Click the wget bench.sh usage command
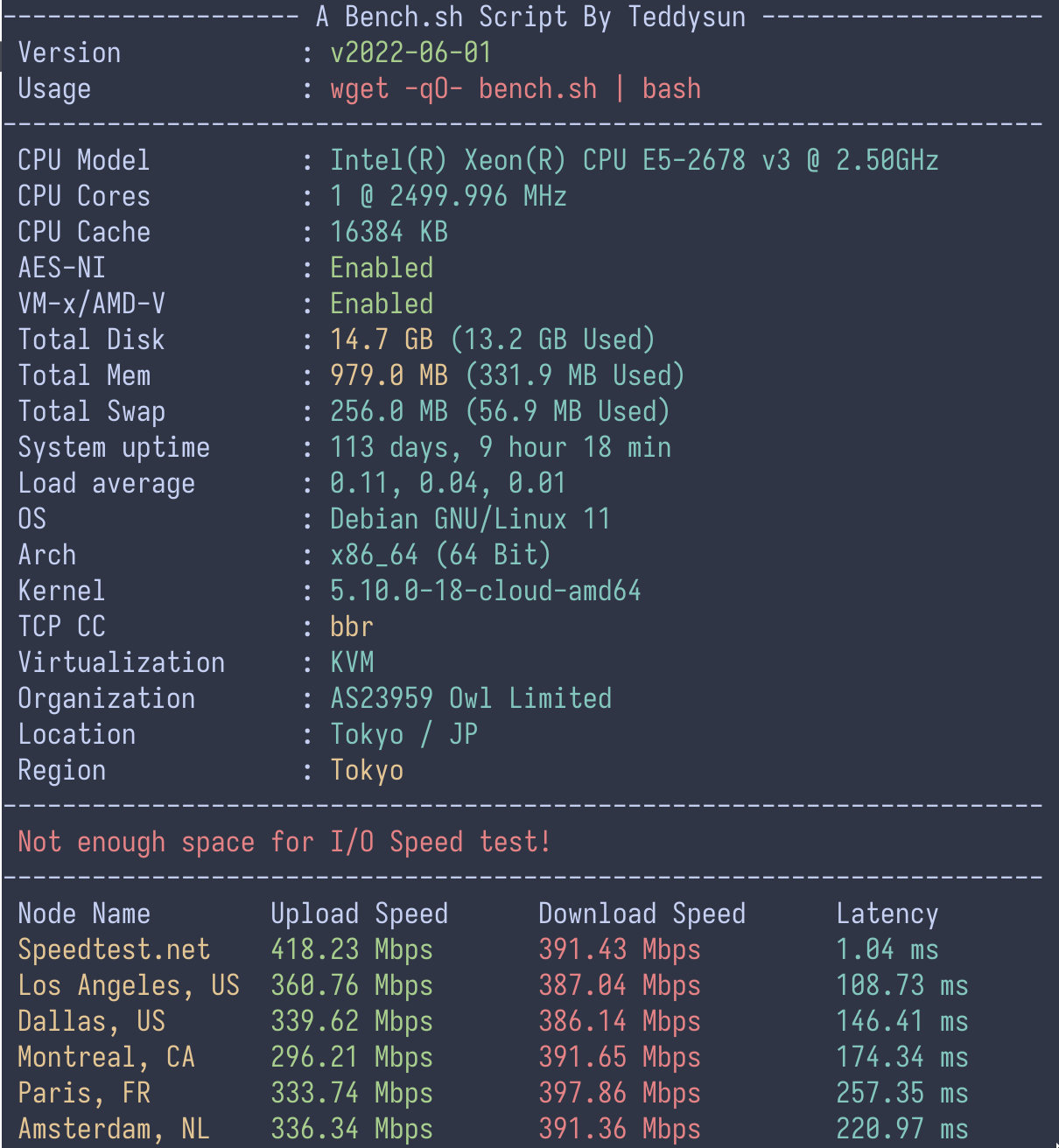The image size is (1059, 1148). (x=515, y=88)
